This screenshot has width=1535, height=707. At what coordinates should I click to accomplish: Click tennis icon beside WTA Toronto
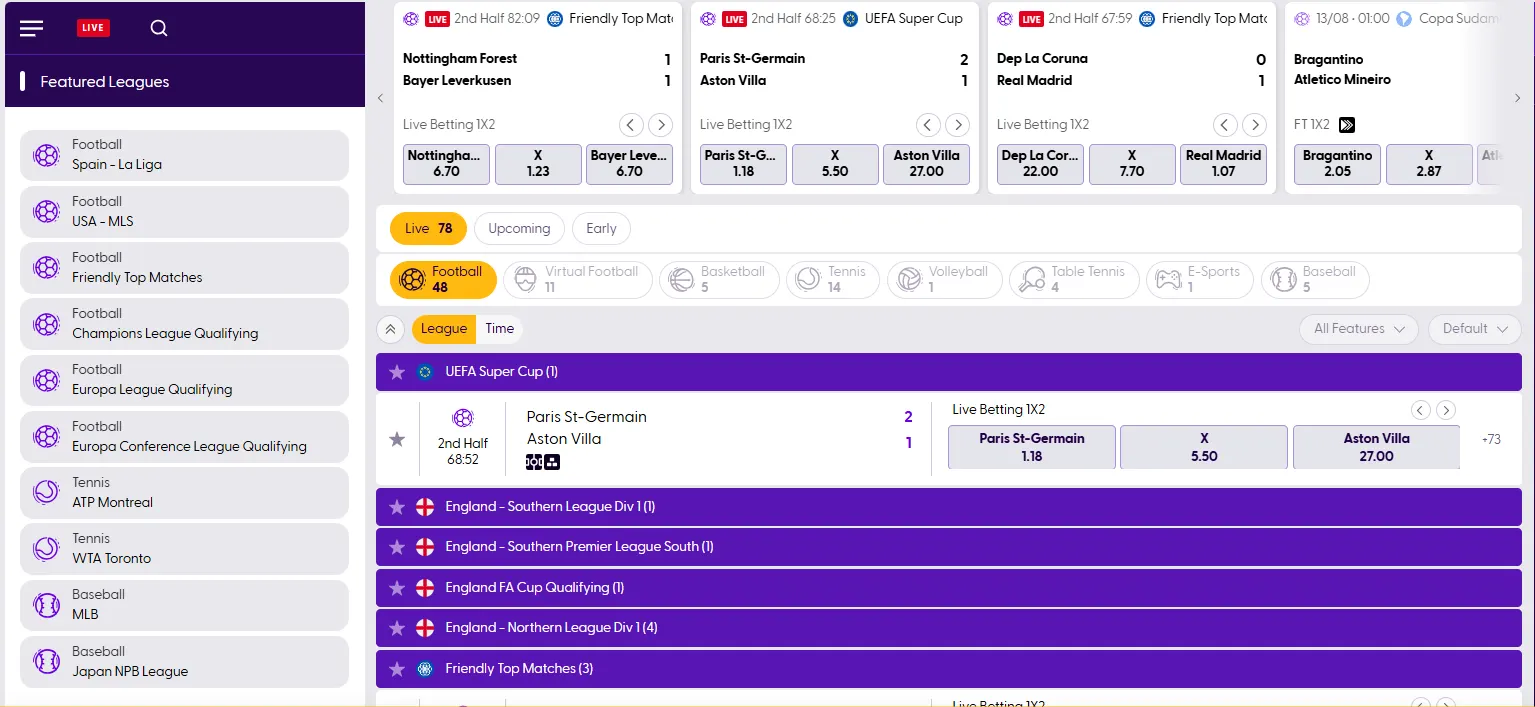click(46, 549)
